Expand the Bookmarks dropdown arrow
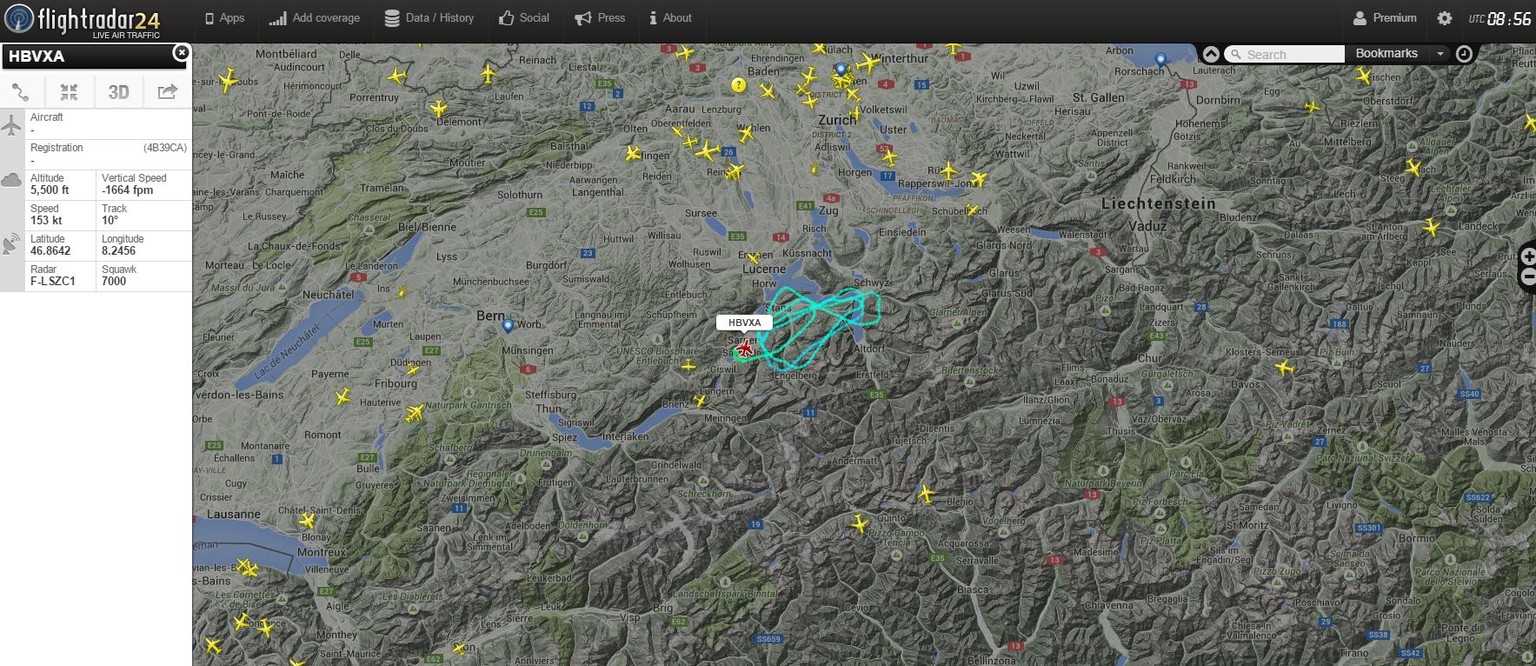The width and height of the screenshot is (1536, 666). pos(1440,54)
